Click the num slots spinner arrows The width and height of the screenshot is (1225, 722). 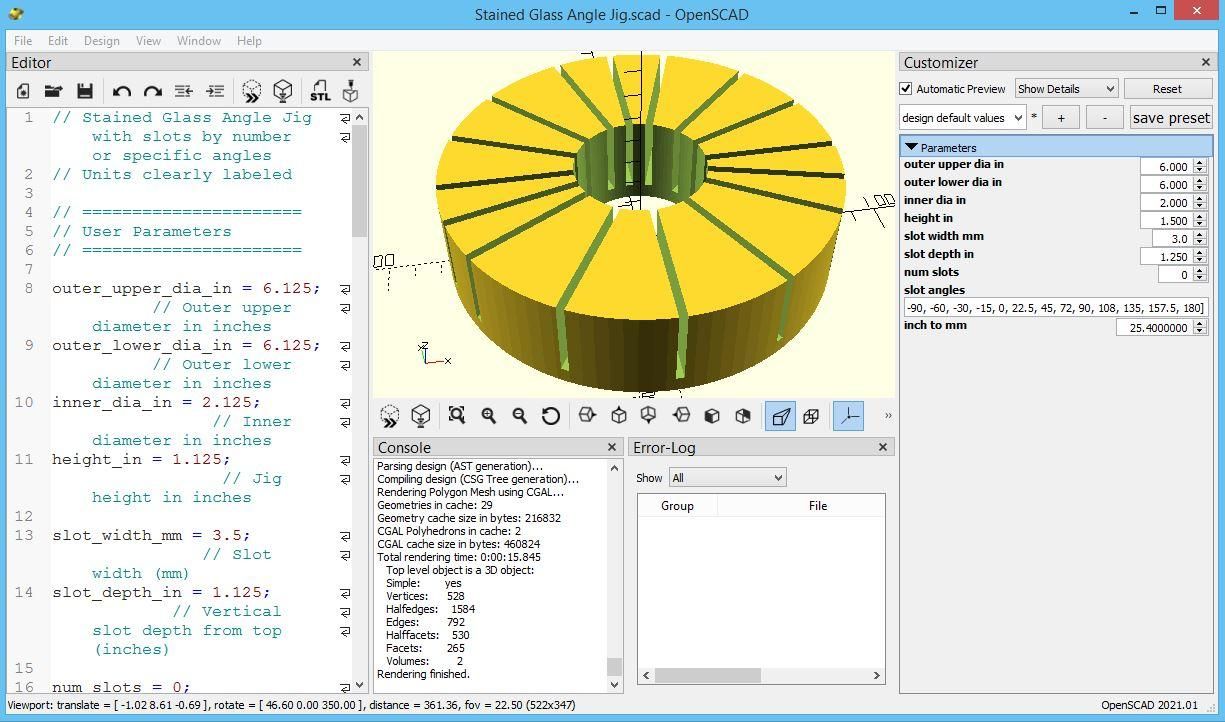coord(1200,274)
